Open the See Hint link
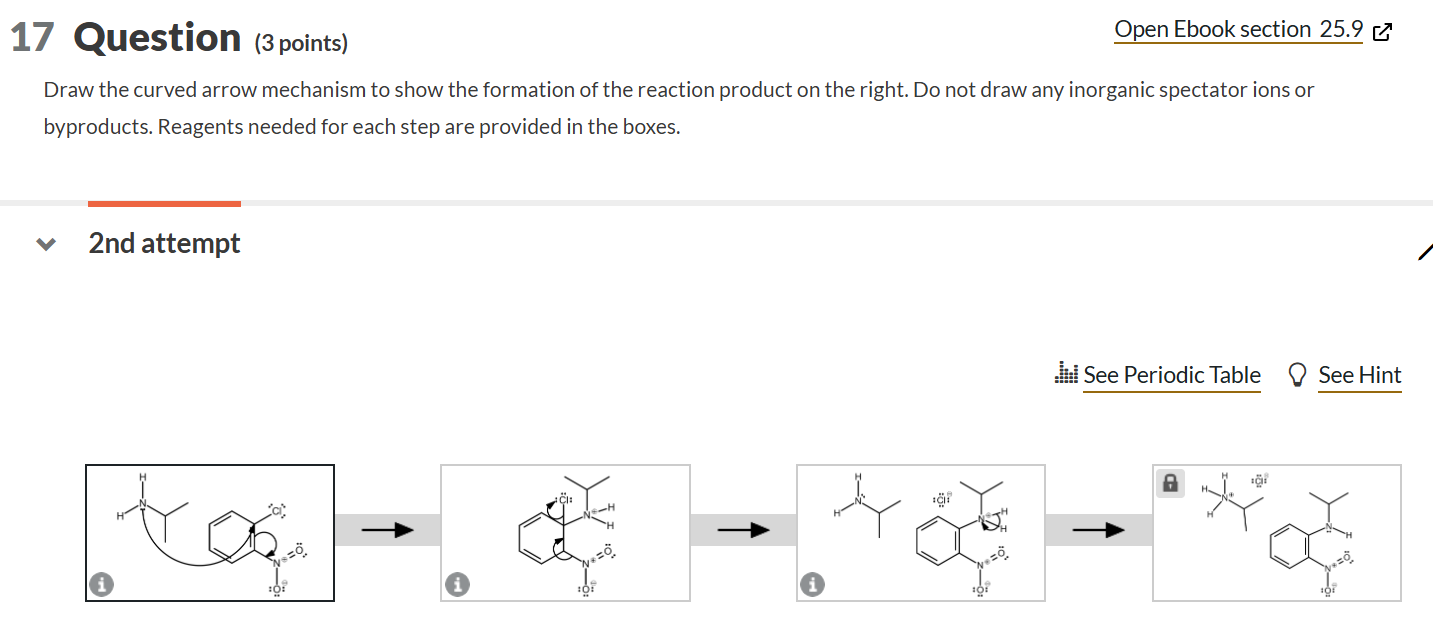Viewport: 1433px width, 637px height. (x=1360, y=375)
